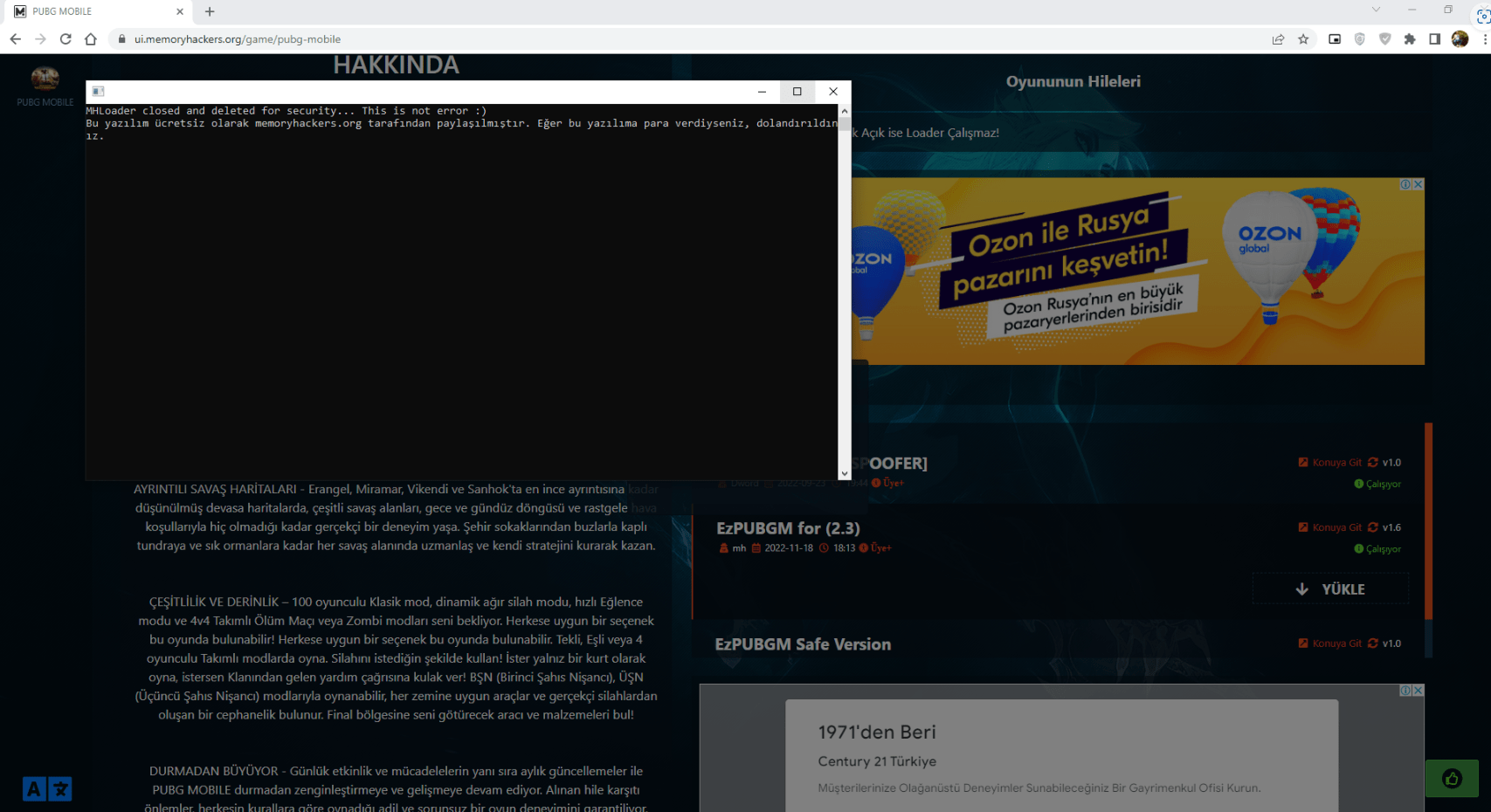Bookmark this page with the star icon
This screenshot has width=1491, height=812.
tap(1303, 39)
